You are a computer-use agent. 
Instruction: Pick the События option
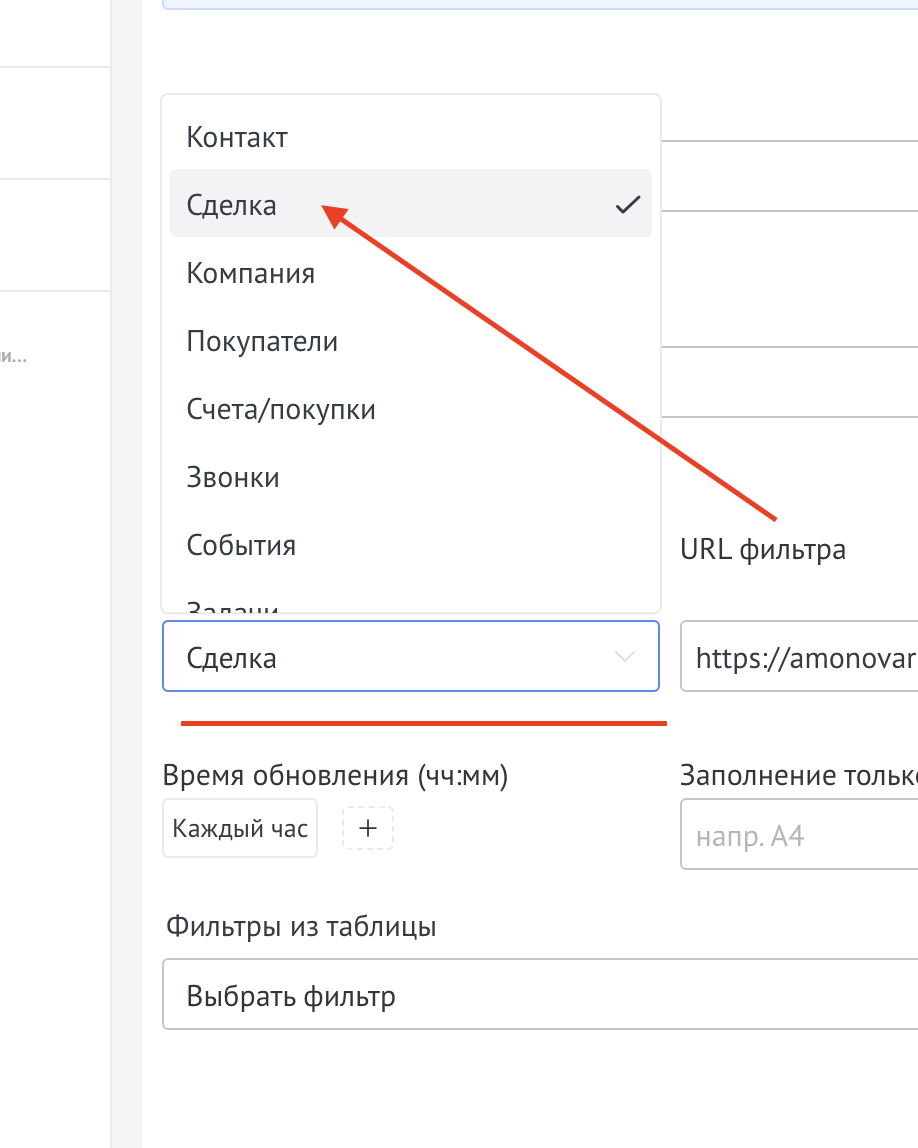point(241,545)
